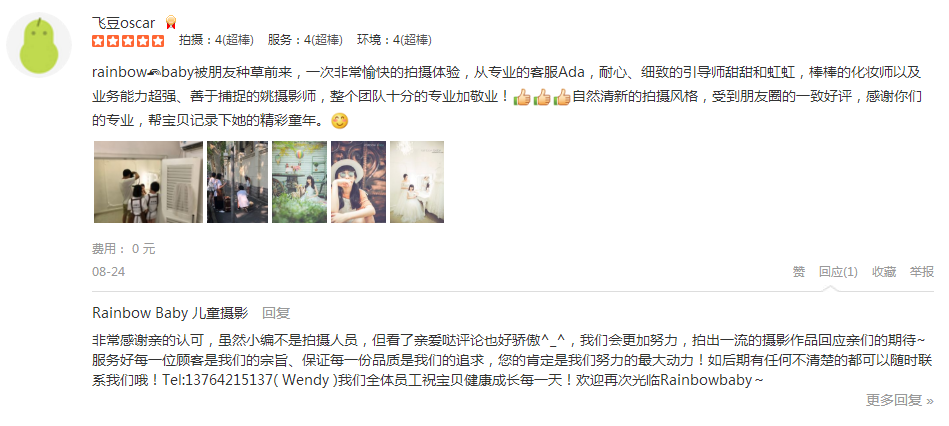Click the red VIP badge beside 飞豆oscar
The width and height of the screenshot is (949, 426).
pyautogui.click(x=170, y=23)
